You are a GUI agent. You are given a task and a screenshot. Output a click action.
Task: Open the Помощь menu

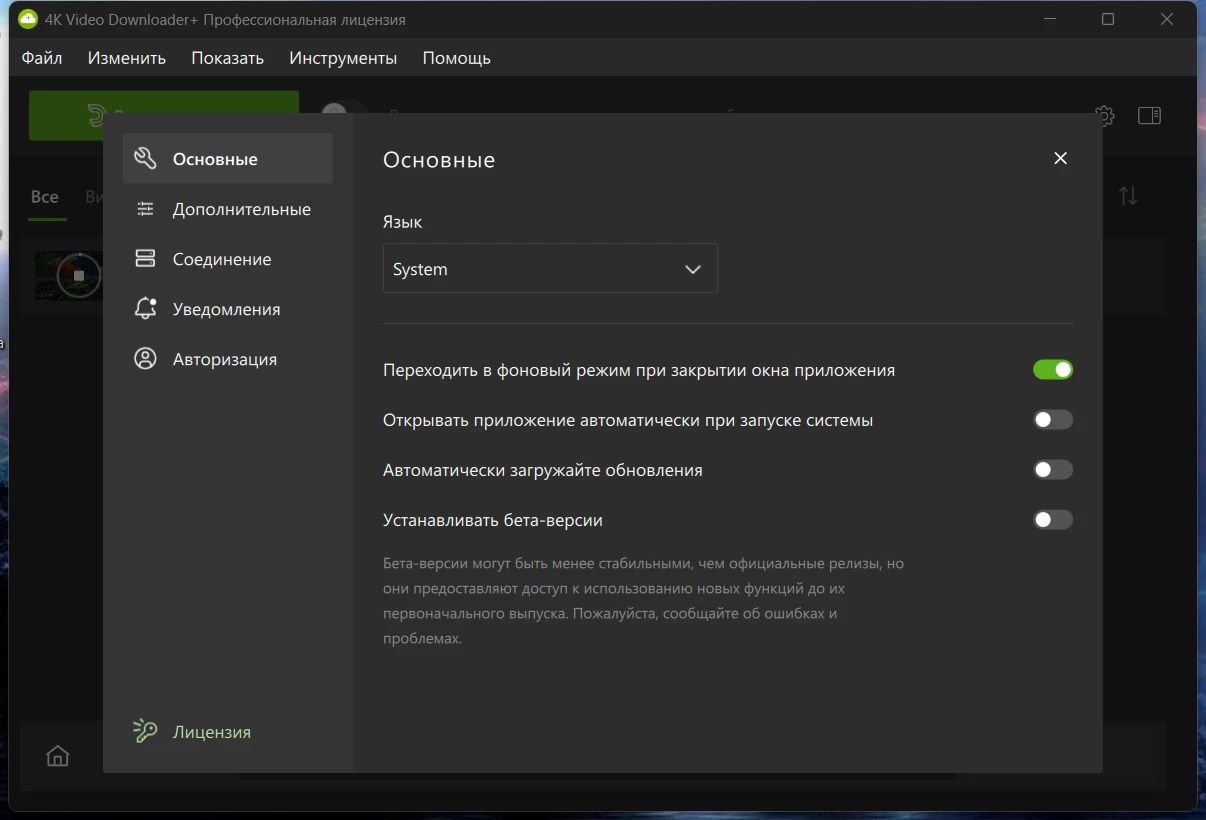tap(456, 58)
